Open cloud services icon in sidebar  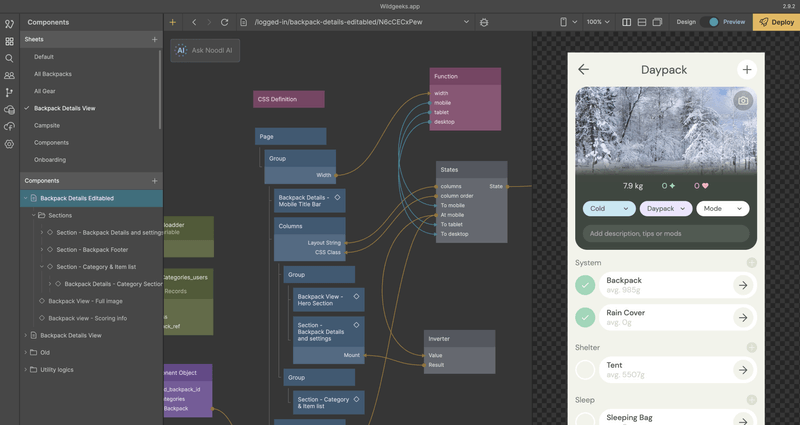point(9,110)
